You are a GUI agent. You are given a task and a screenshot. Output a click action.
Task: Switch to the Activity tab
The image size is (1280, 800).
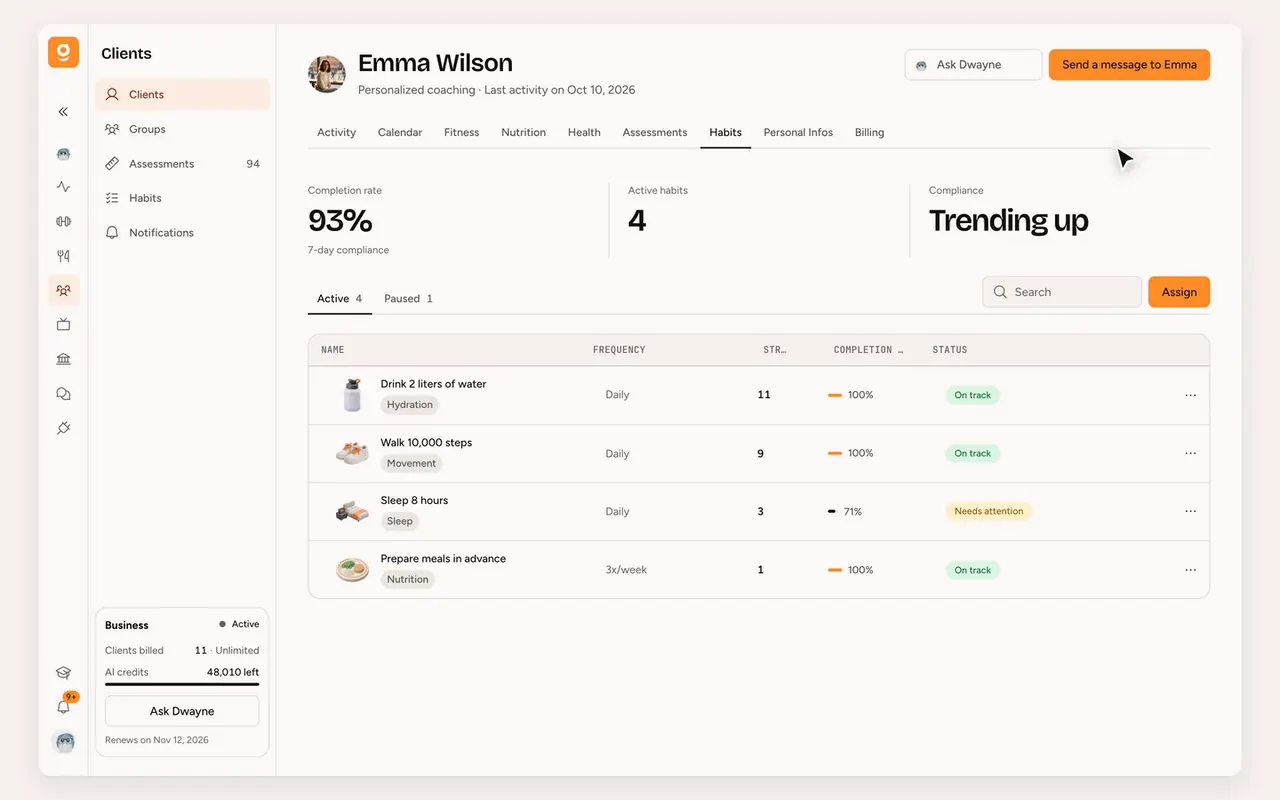point(336,132)
